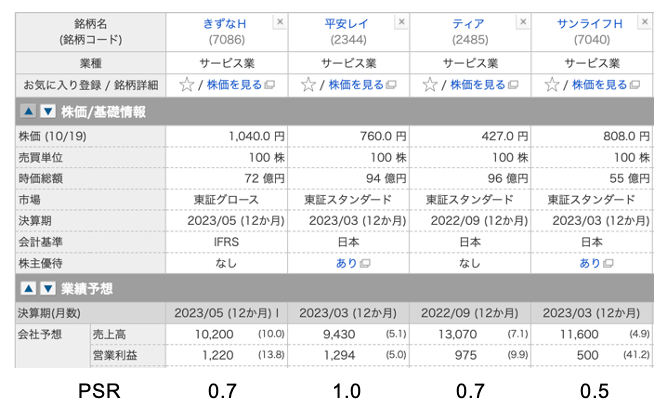672x406 pixels.
Task: Expand 業績予想 section with down arrow
Action: click(48, 288)
